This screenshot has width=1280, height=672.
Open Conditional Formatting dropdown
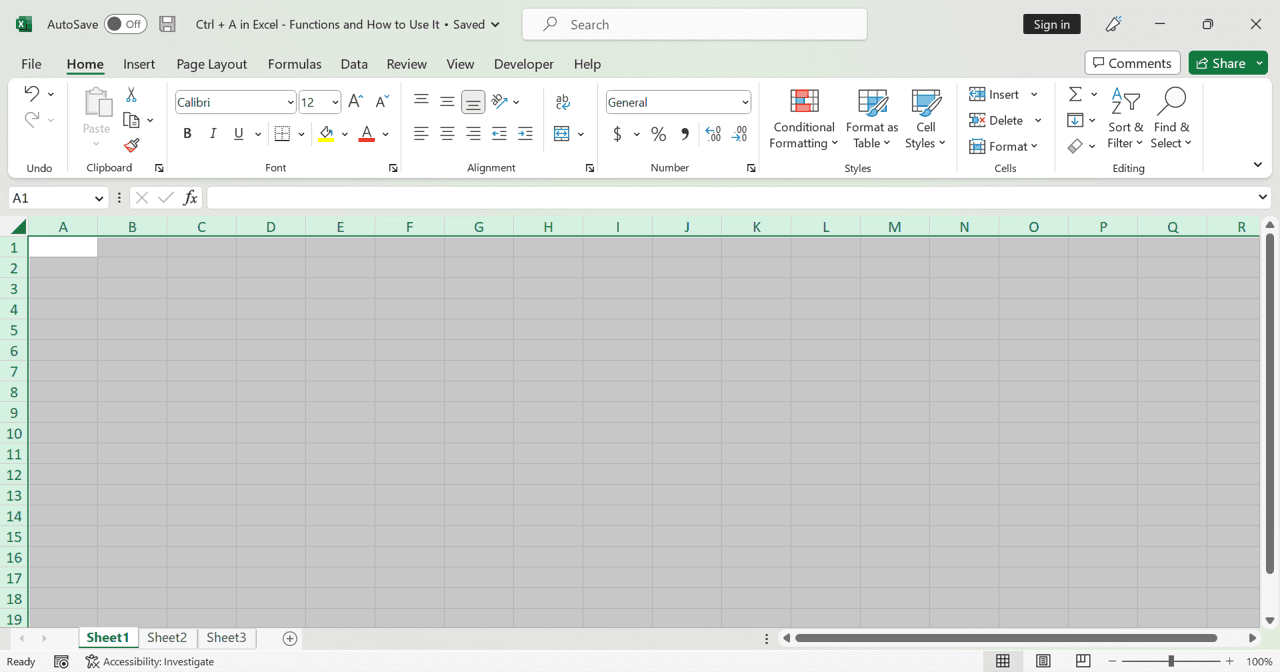804,119
